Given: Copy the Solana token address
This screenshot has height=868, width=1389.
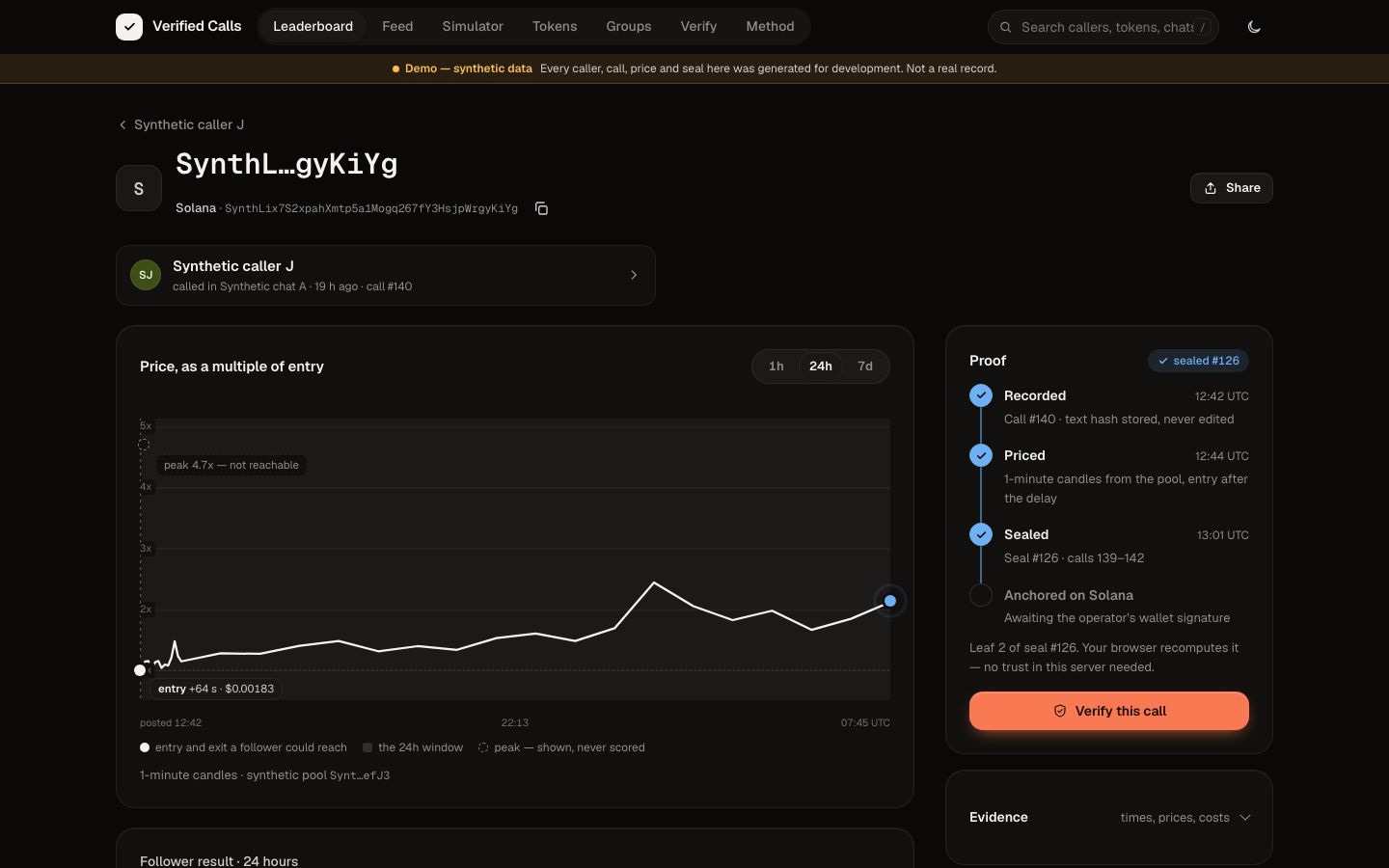Looking at the screenshot, I should tap(541, 208).
